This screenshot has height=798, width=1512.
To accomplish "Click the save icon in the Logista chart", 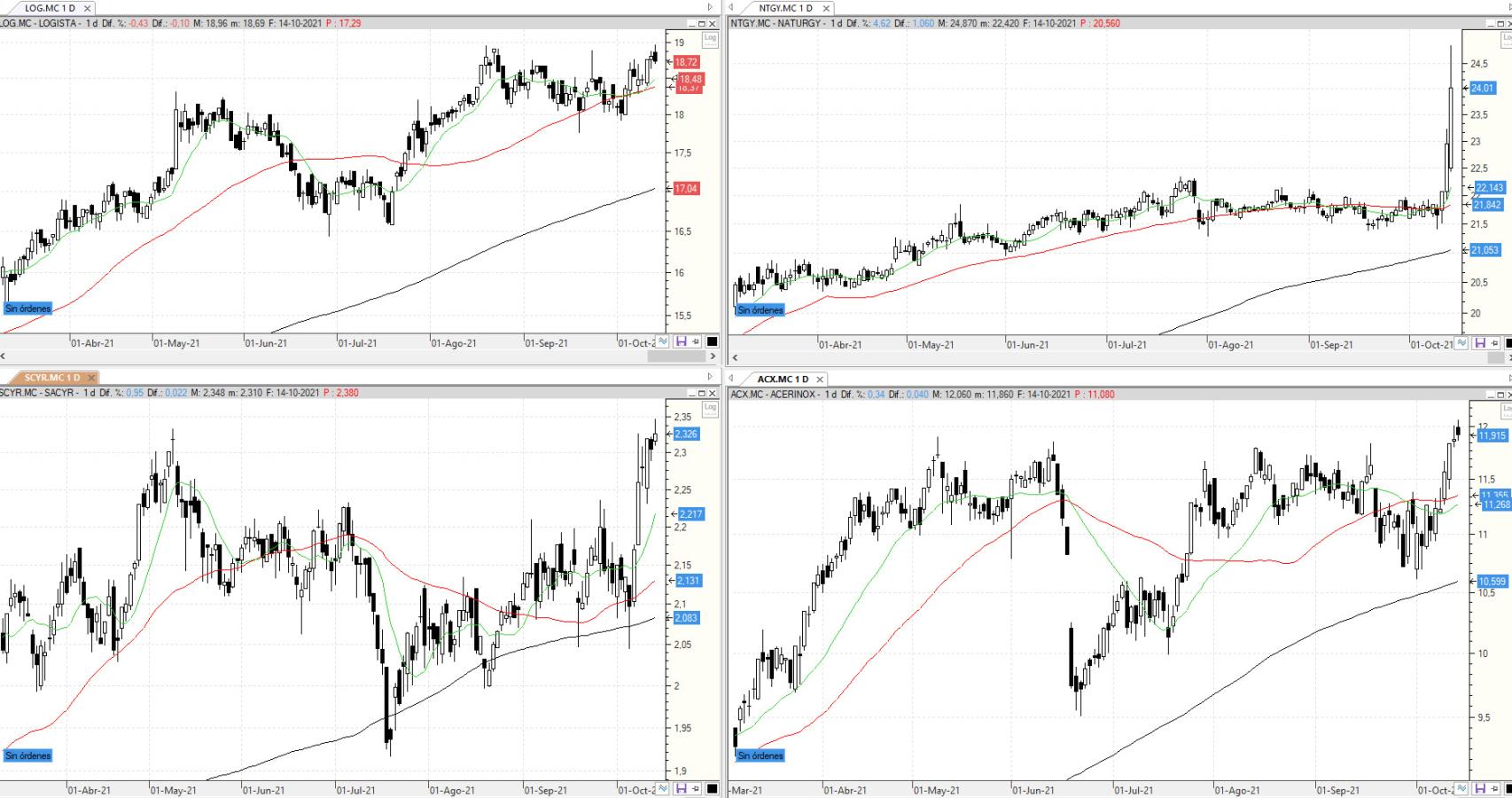I will tap(682, 341).
